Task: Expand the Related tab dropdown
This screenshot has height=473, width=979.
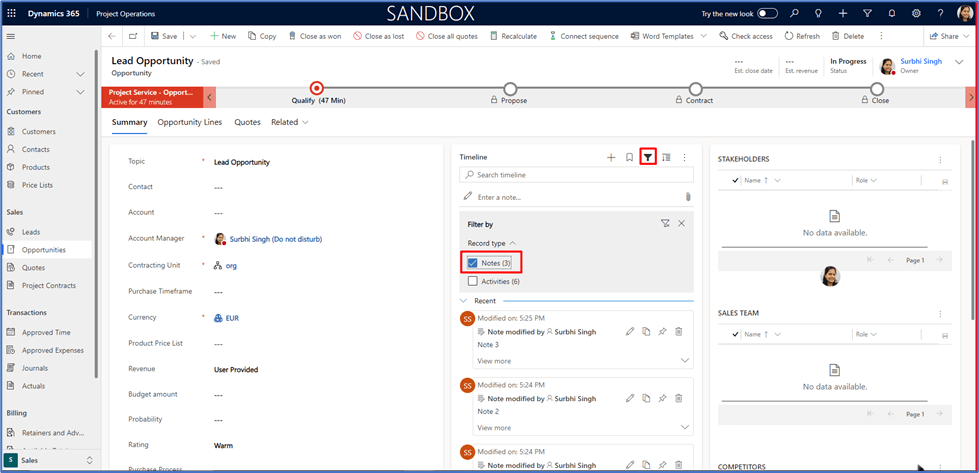Action: point(290,122)
